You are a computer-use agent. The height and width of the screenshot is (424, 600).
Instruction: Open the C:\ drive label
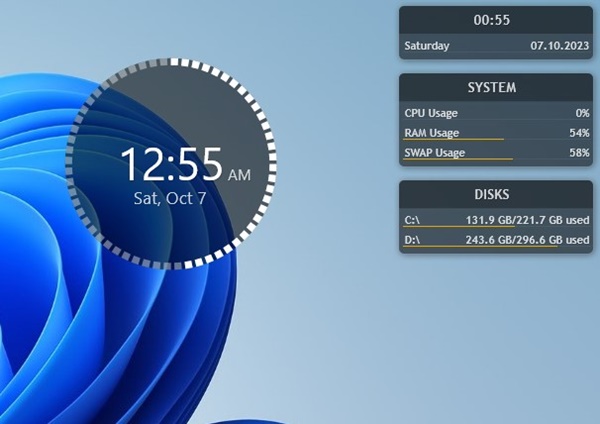tap(412, 220)
